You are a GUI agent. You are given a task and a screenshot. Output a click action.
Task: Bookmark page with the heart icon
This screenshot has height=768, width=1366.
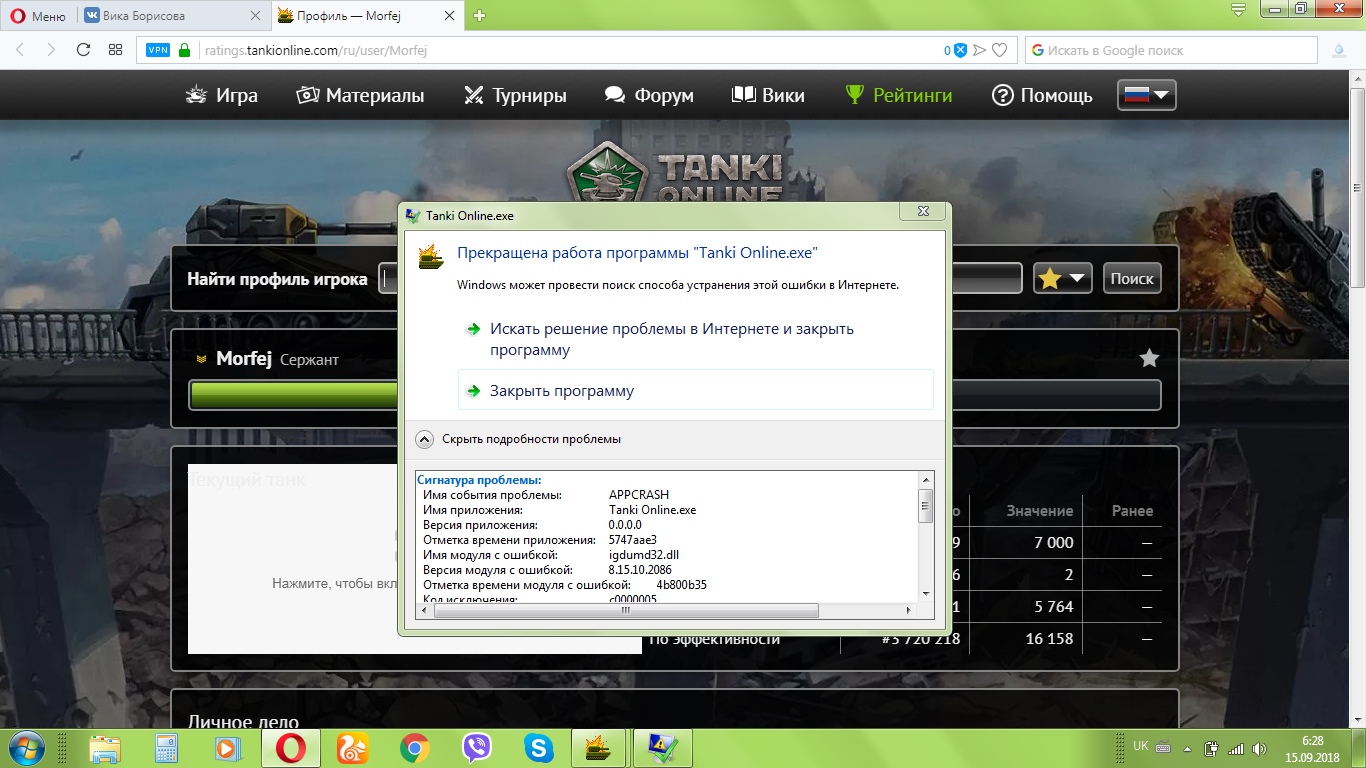point(999,50)
